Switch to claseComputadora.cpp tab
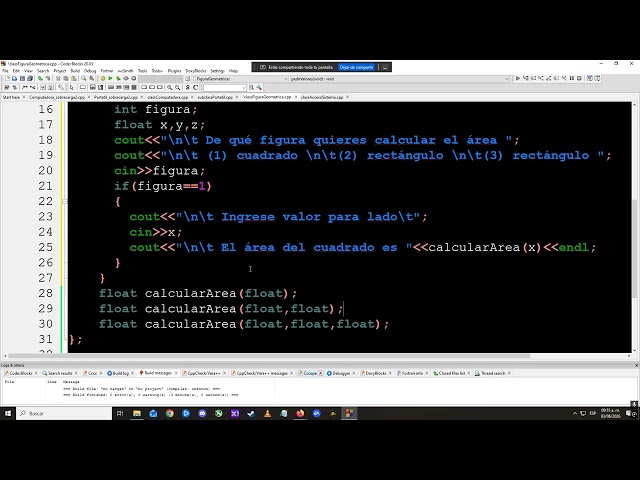640x480 pixels. coord(167,97)
